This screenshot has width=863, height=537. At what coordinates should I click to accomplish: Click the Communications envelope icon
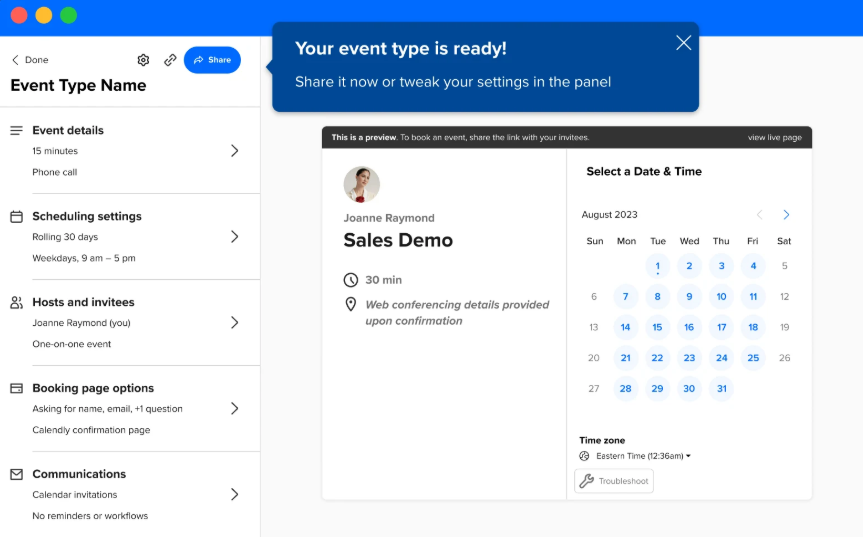pyautogui.click(x=17, y=474)
